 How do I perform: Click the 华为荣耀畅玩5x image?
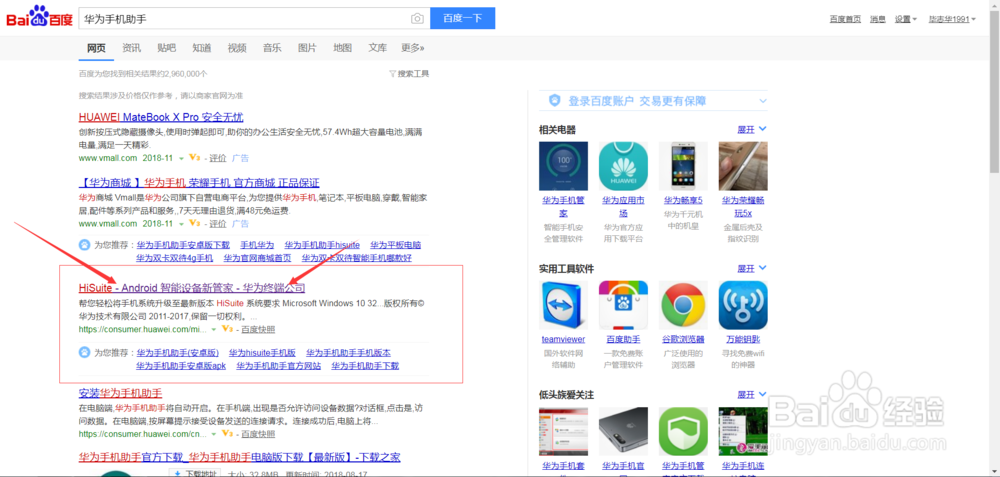point(743,166)
